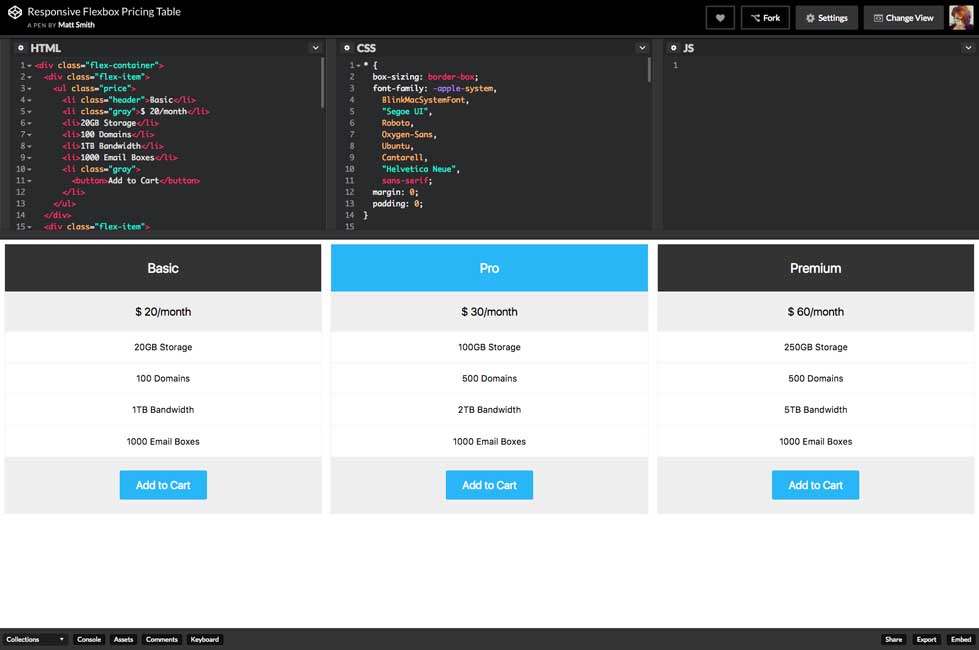The height and width of the screenshot is (650, 979).
Task: Fork this pen
Action: tap(765, 18)
